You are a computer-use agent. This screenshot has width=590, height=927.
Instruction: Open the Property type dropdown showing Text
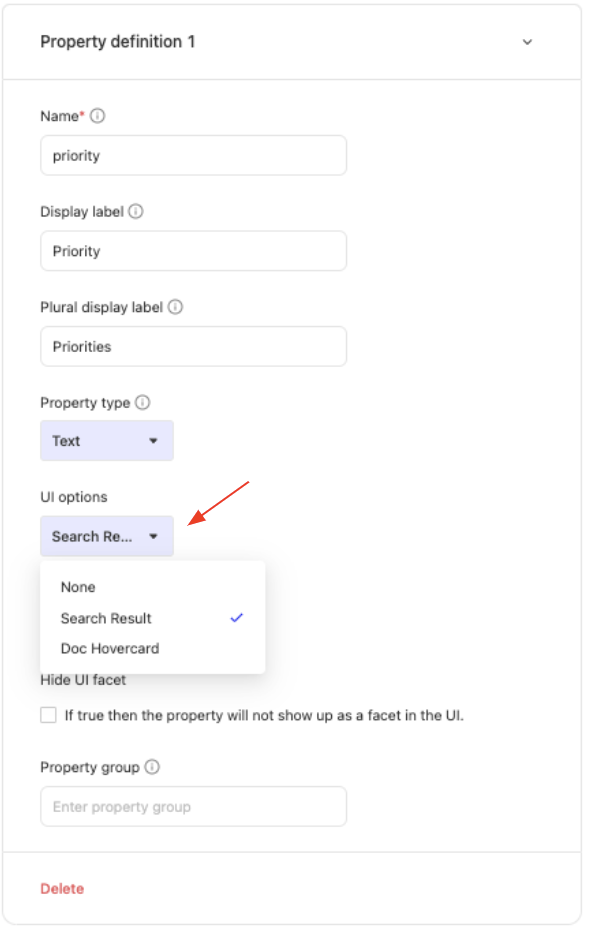point(106,440)
